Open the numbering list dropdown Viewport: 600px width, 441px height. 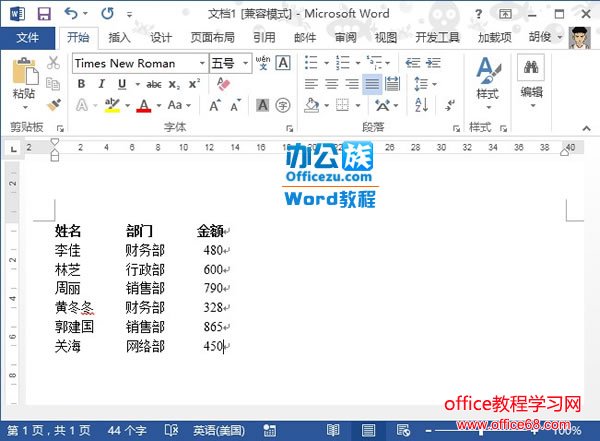pos(358,63)
